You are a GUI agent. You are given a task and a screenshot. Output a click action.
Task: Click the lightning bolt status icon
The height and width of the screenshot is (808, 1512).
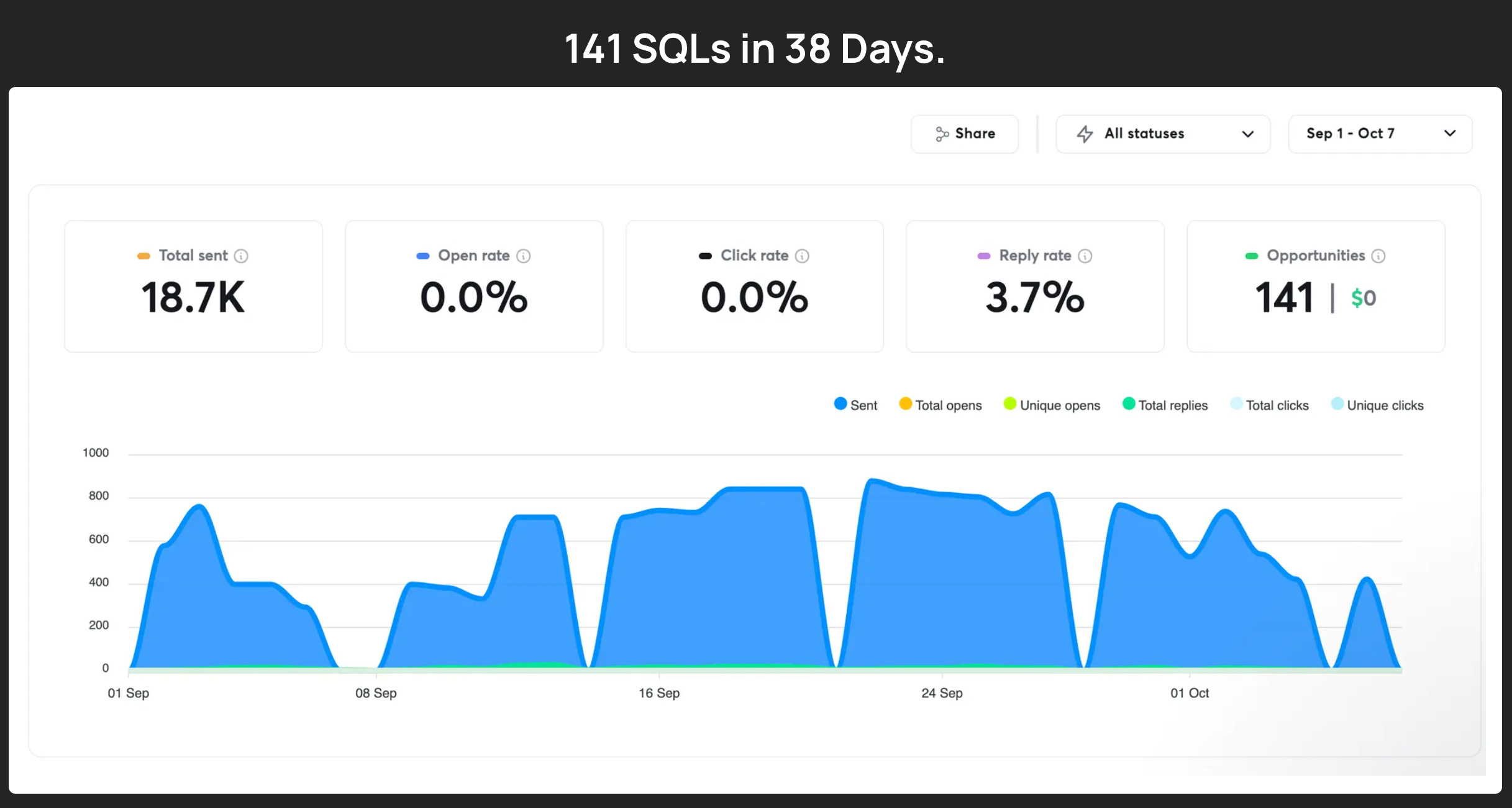(x=1085, y=134)
